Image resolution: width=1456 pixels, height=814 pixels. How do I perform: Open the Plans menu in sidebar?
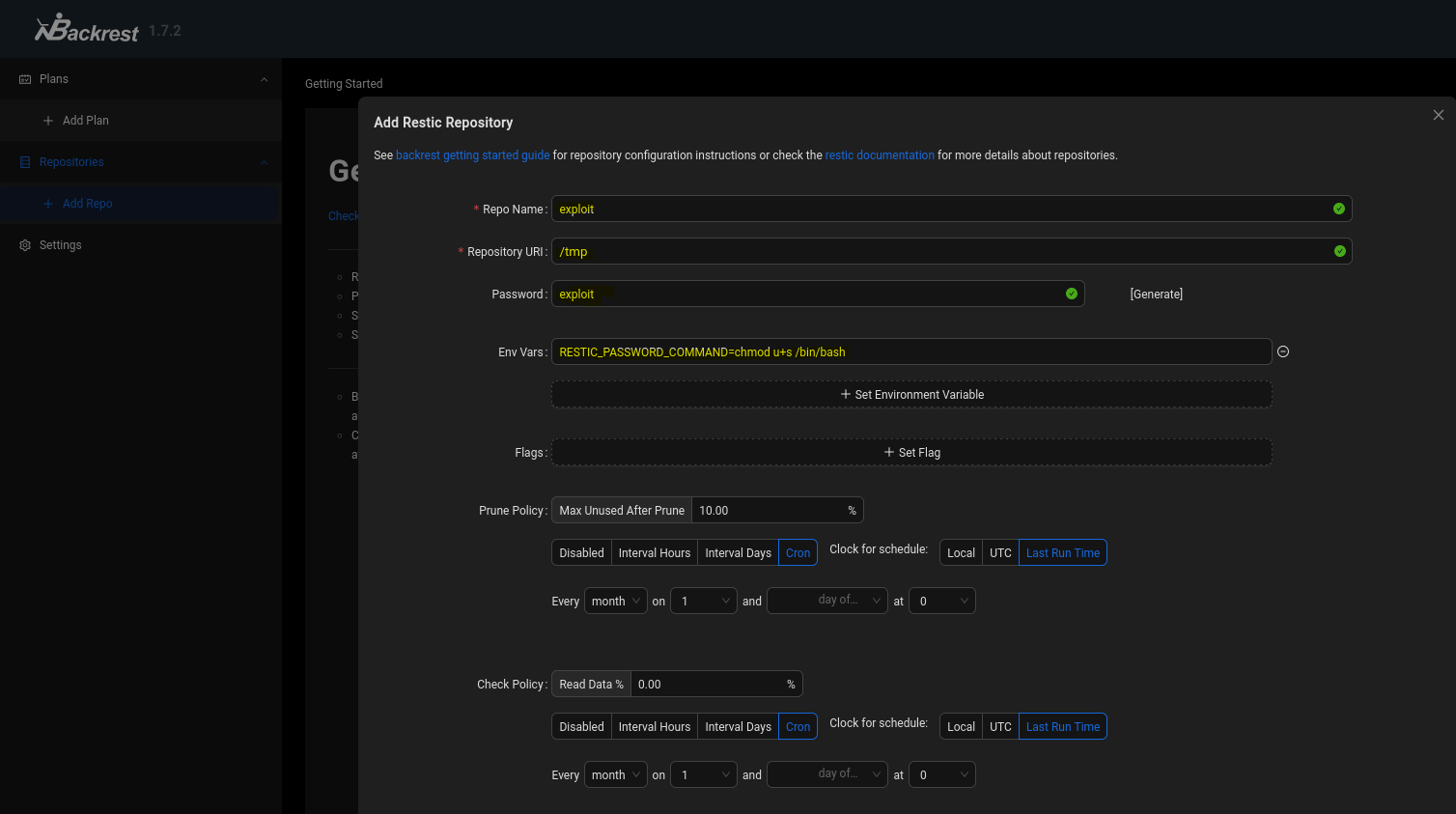(x=141, y=79)
